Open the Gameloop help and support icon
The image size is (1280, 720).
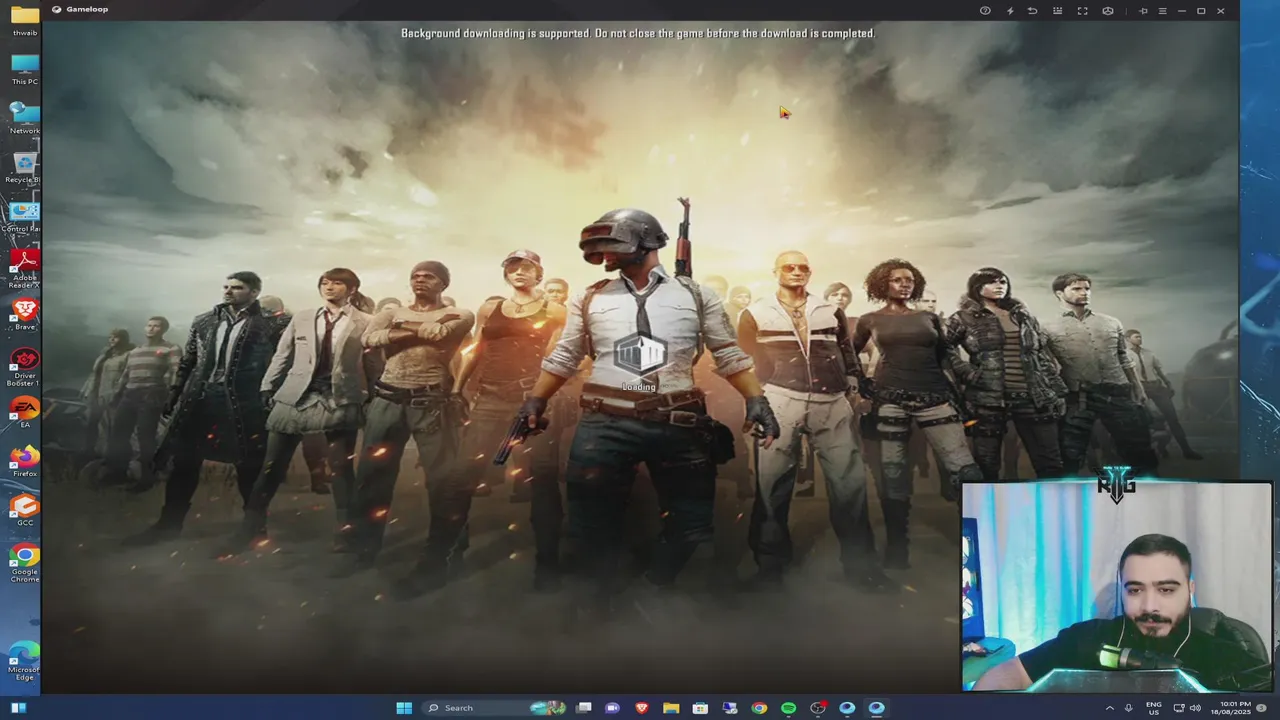pos(985,11)
